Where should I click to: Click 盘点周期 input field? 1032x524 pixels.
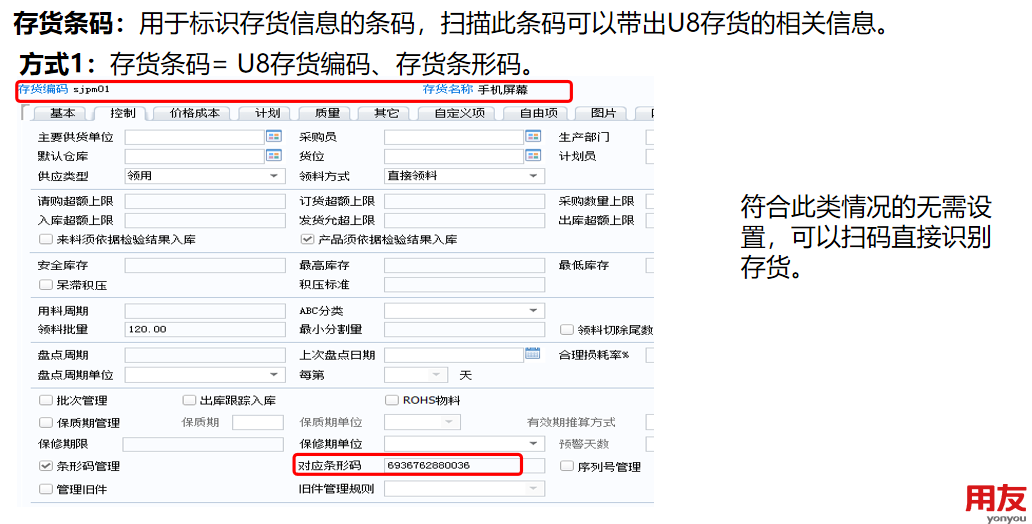[205, 355]
